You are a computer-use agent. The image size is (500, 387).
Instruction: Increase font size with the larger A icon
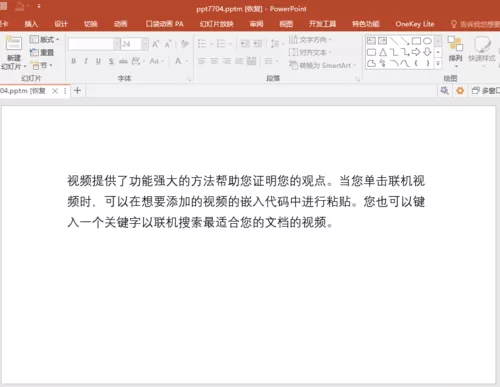coord(156,44)
